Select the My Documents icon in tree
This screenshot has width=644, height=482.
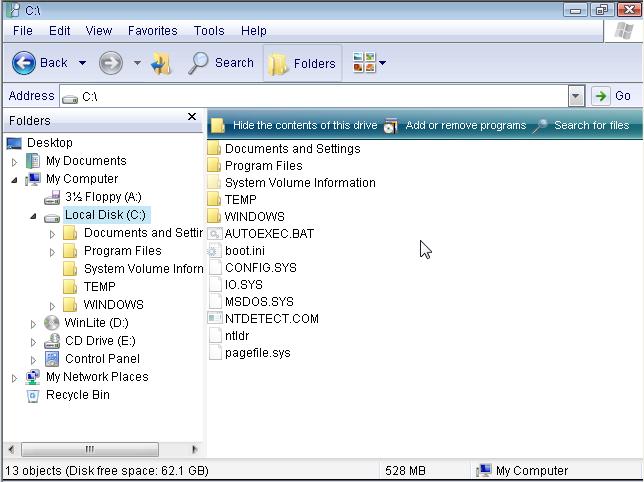click(x=33, y=161)
